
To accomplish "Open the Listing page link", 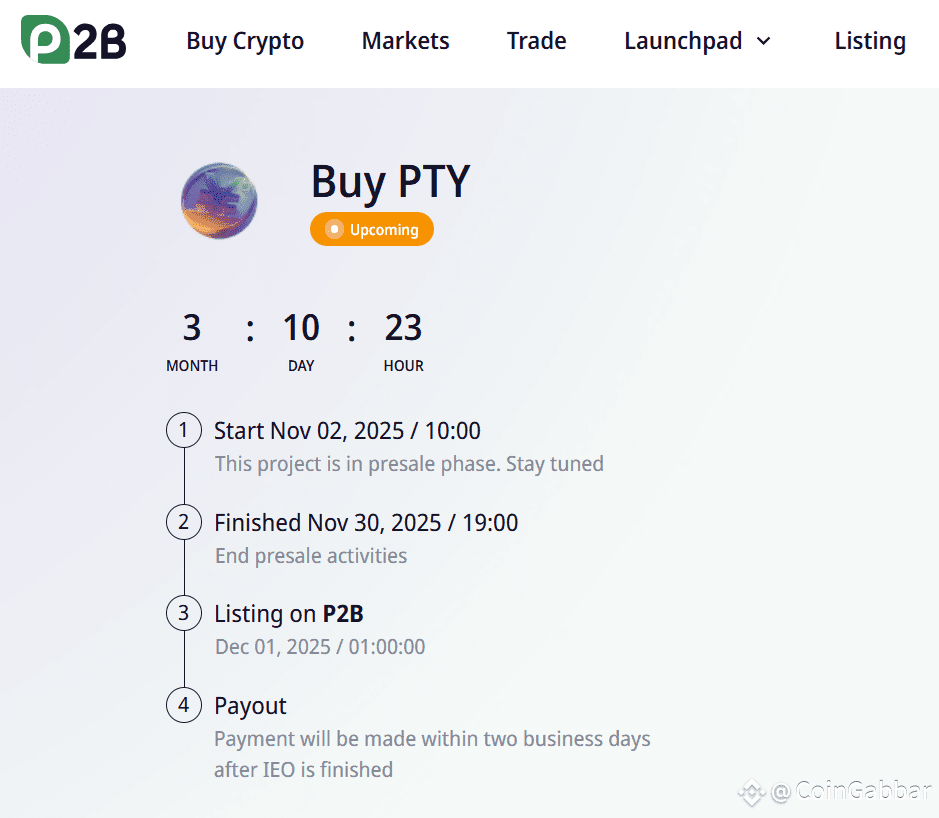I will pos(870,41).
